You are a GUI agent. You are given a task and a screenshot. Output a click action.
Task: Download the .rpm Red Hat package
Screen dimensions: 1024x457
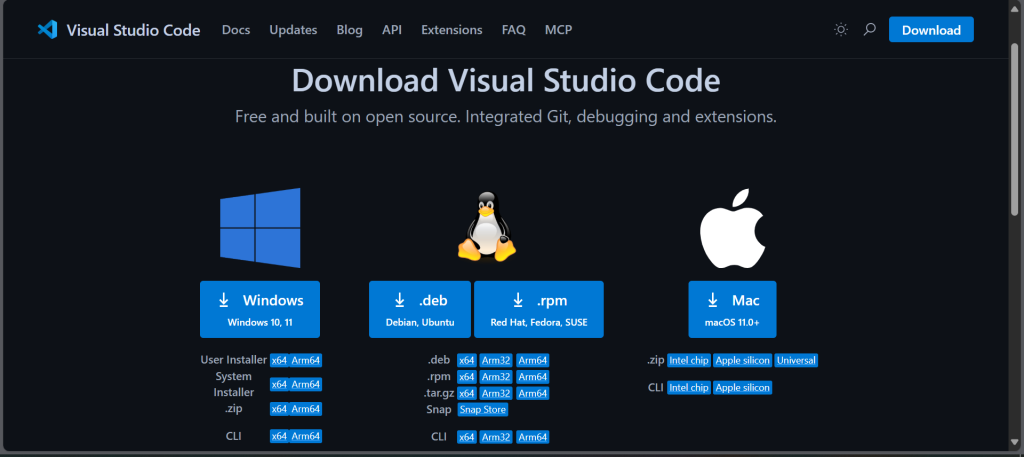click(539, 309)
